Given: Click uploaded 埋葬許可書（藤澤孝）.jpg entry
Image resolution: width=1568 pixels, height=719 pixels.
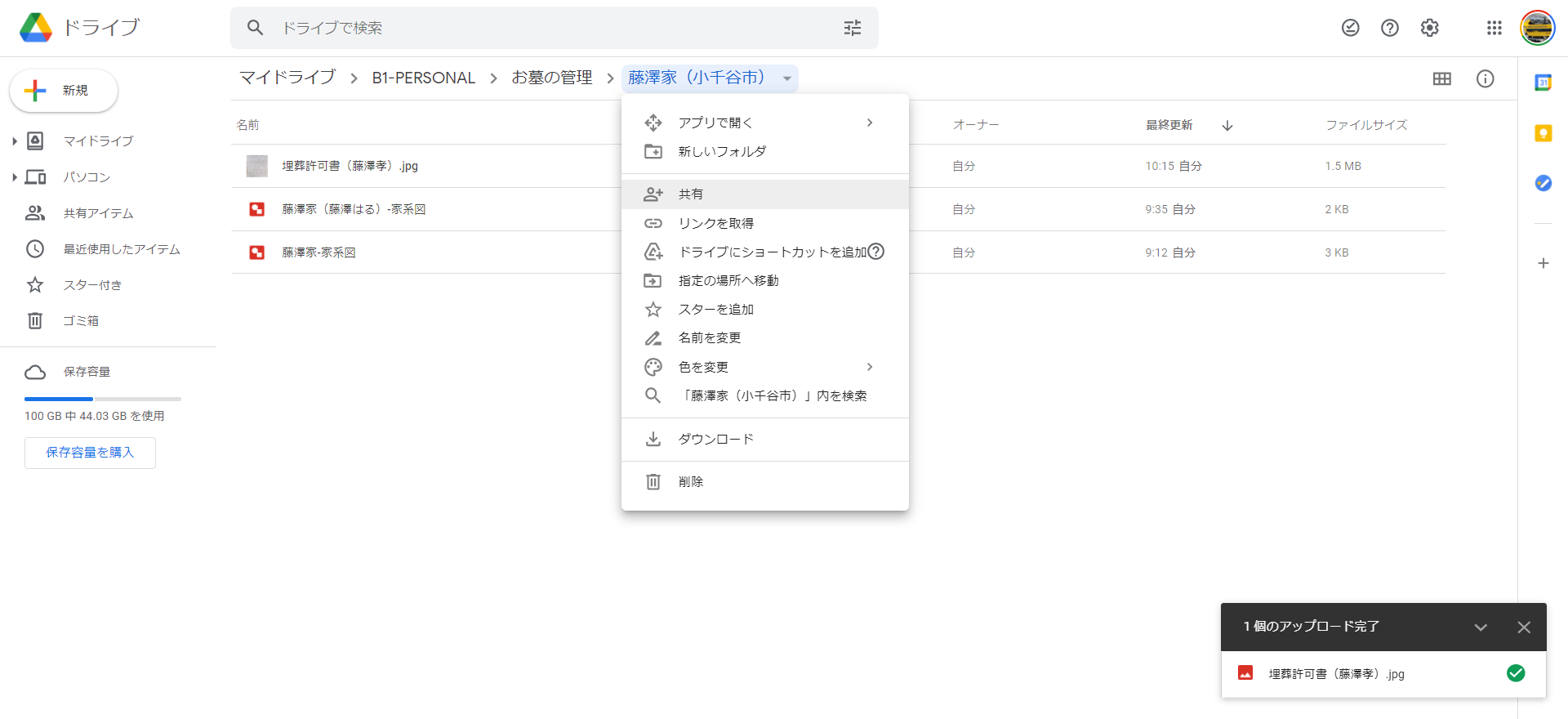Looking at the screenshot, I should (x=1383, y=674).
